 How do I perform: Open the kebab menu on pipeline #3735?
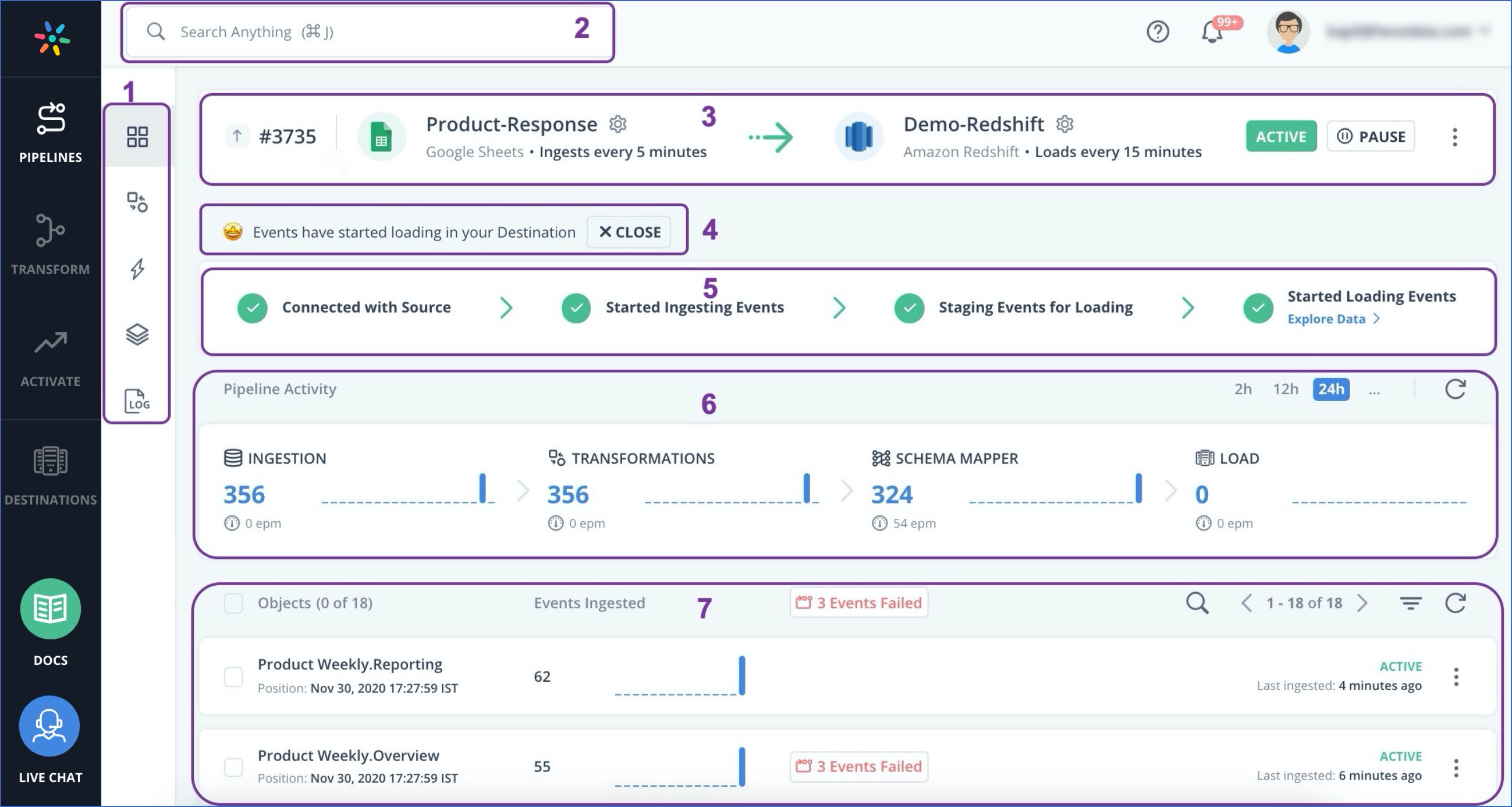1455,136
